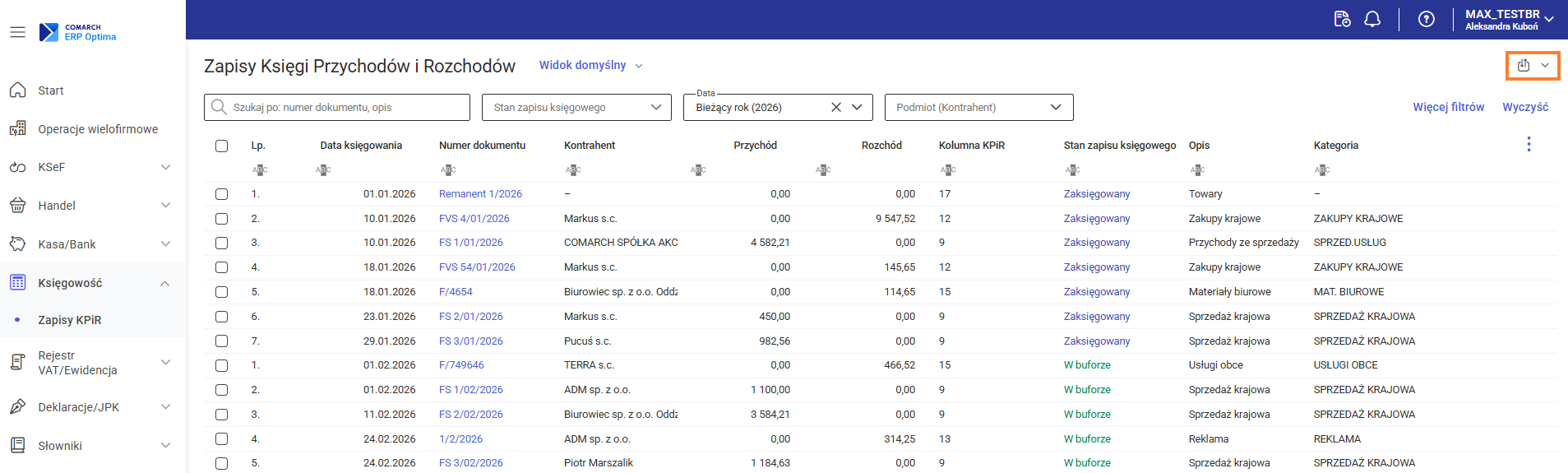This screenshot has width=1568, height=473.
Task: Open column options three-dots menu
Action: pos(1529,145)
